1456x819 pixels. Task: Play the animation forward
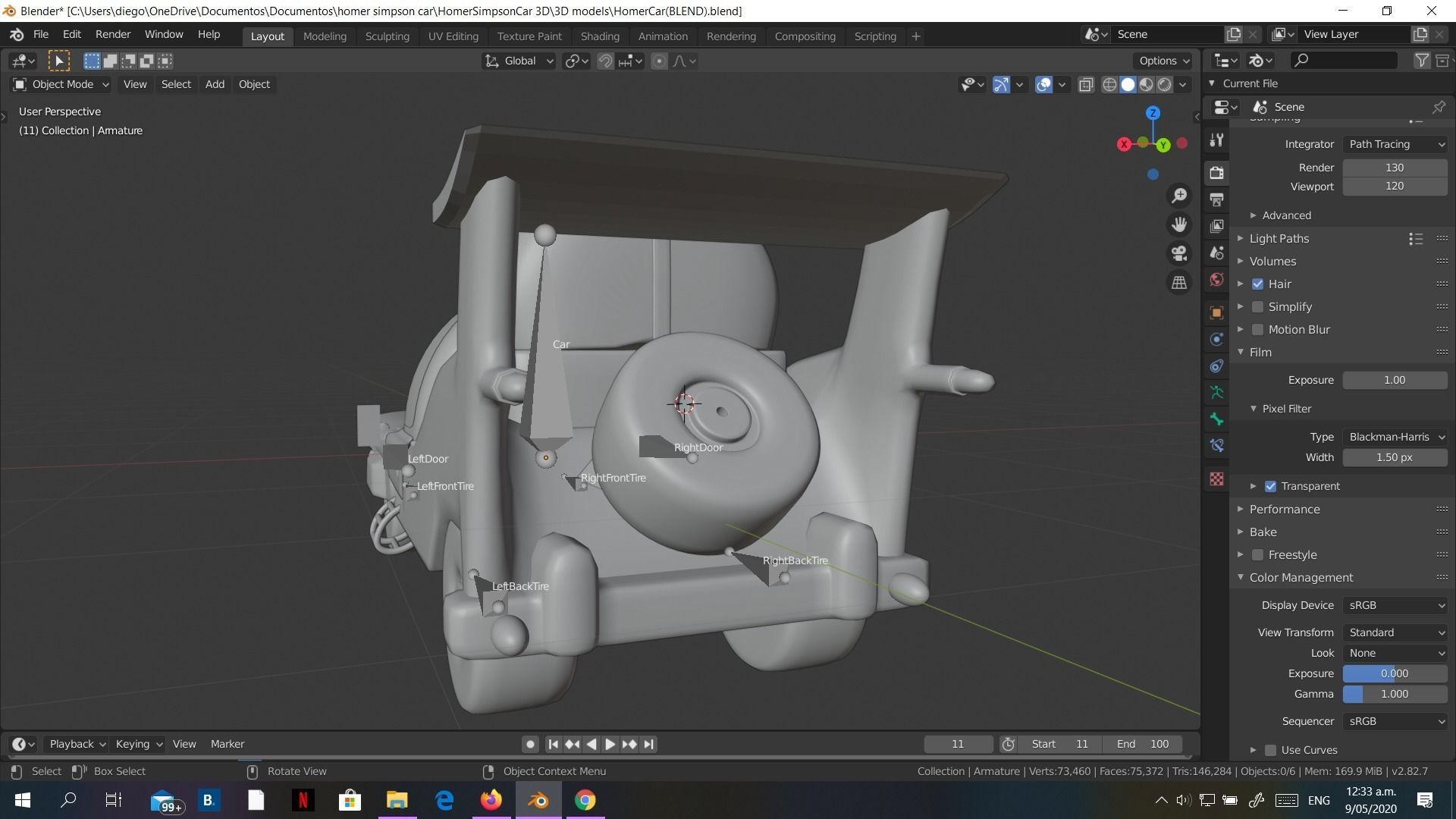(x=610, y=744)
